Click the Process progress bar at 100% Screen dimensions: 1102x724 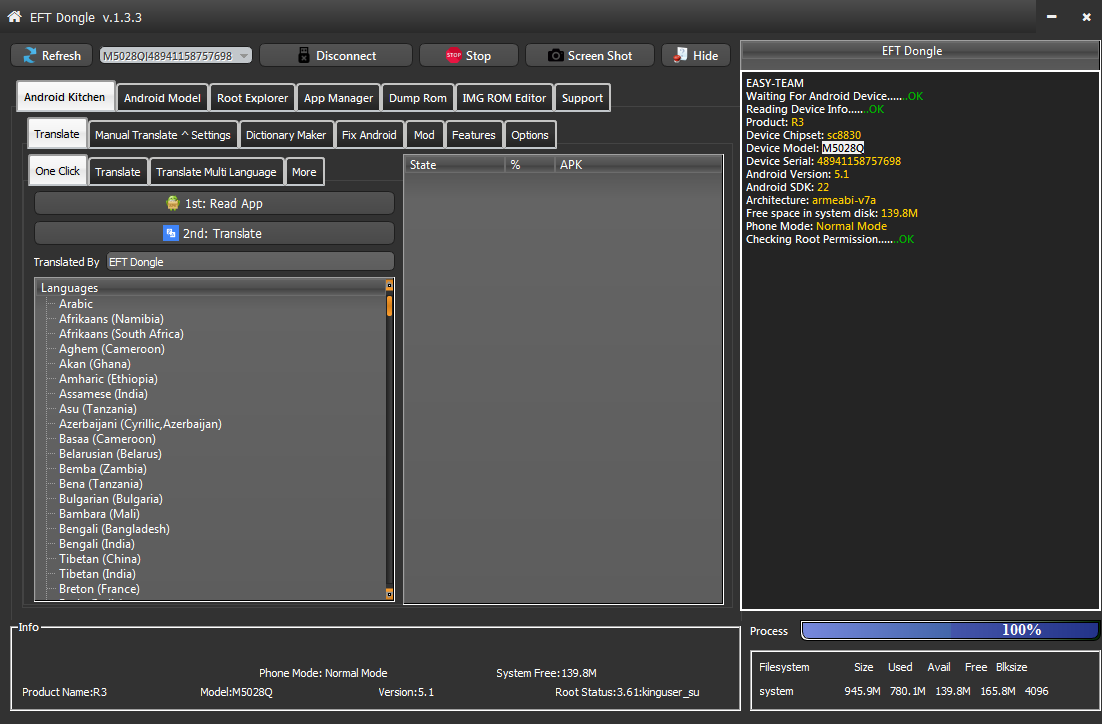pyautogui.click(x=949, y=630)
